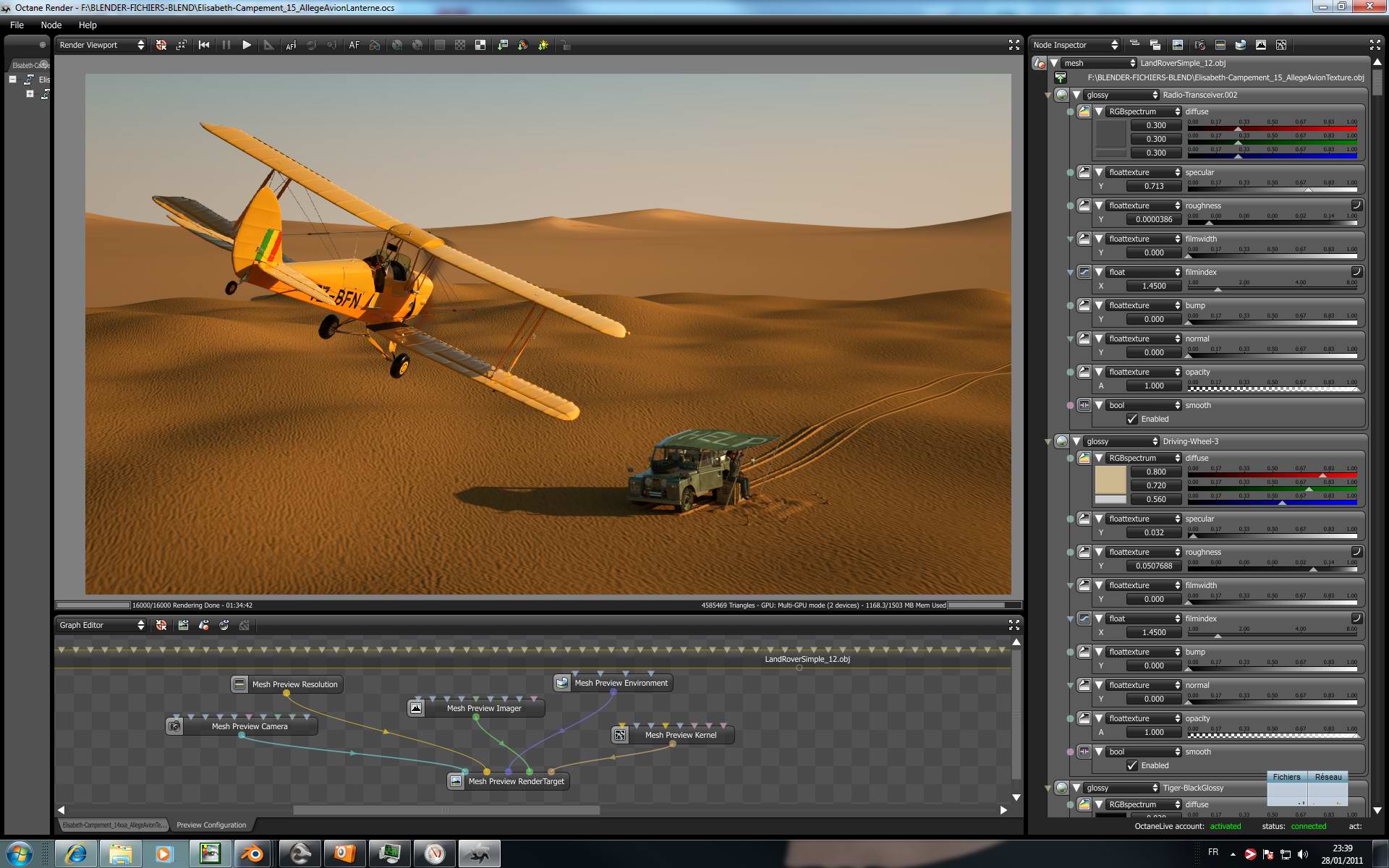Toggle stereo 3D glasses icon
The width and height of the screenshot is (1389, 868).
pos(375,45)
